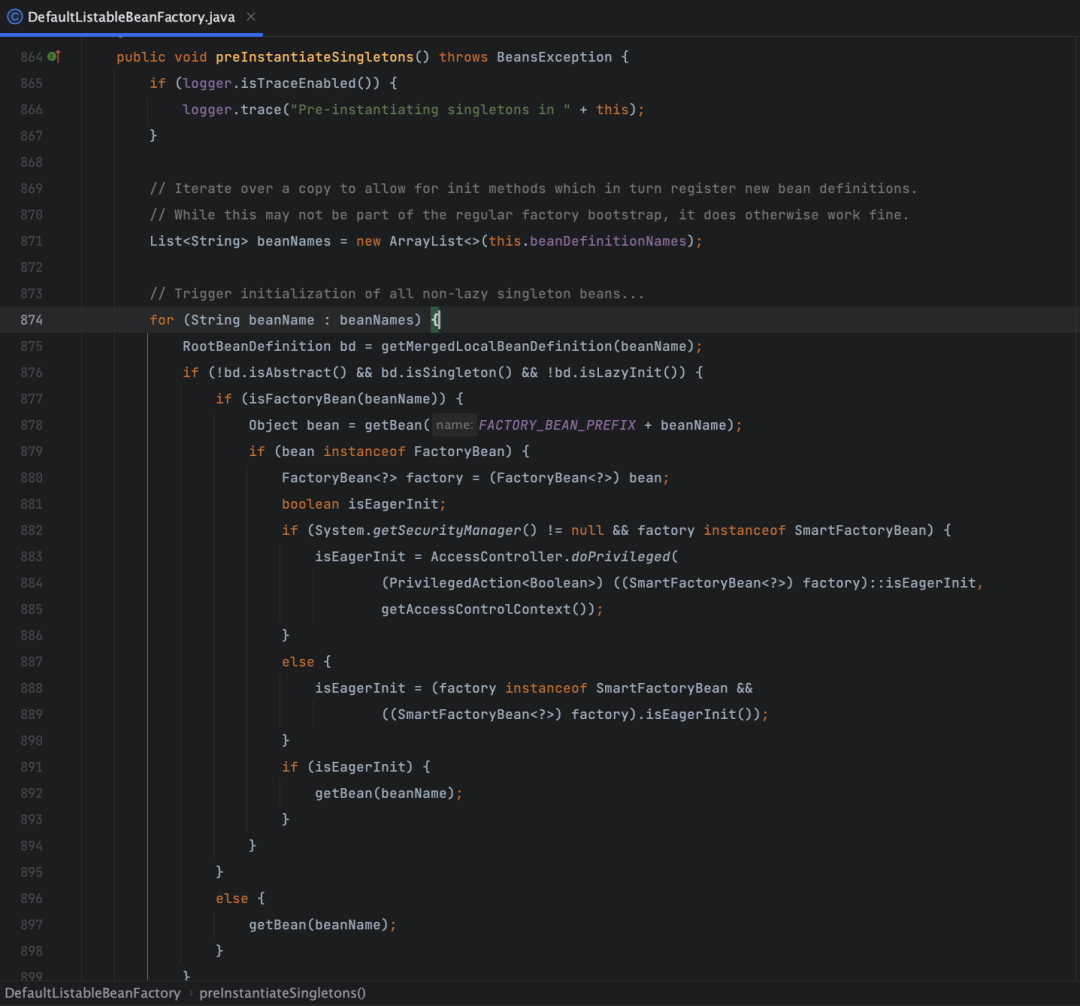This screenshot has width=1080, height=1006.
Task: Click the Java class icon in the file tab
Action: click(15, 17)
